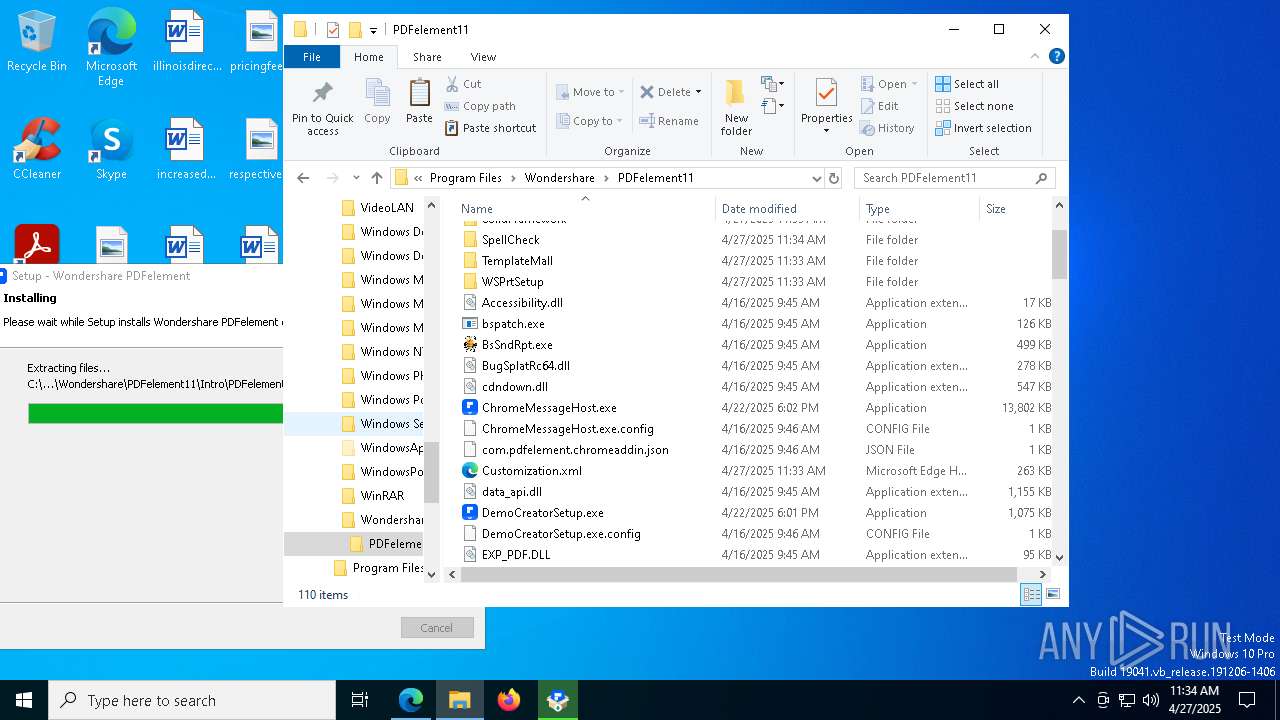
Task: Open Recycle Bin desktop icon
Action: tap(37, 42)
